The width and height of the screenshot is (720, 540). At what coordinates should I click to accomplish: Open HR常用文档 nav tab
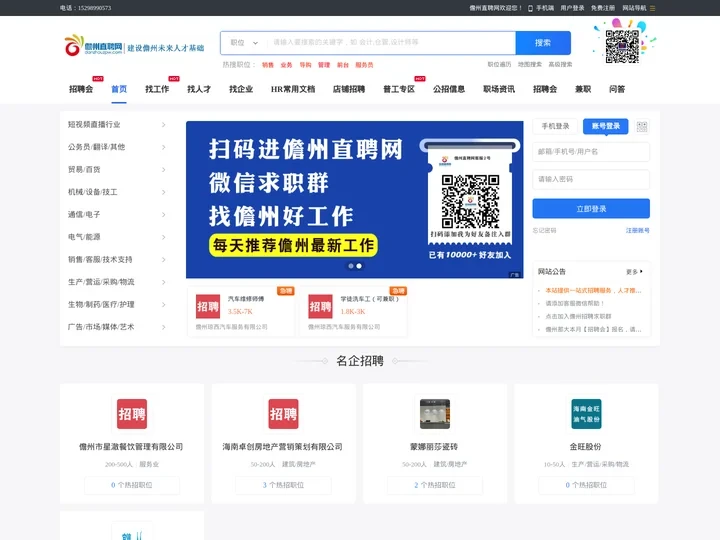(293, 89)
